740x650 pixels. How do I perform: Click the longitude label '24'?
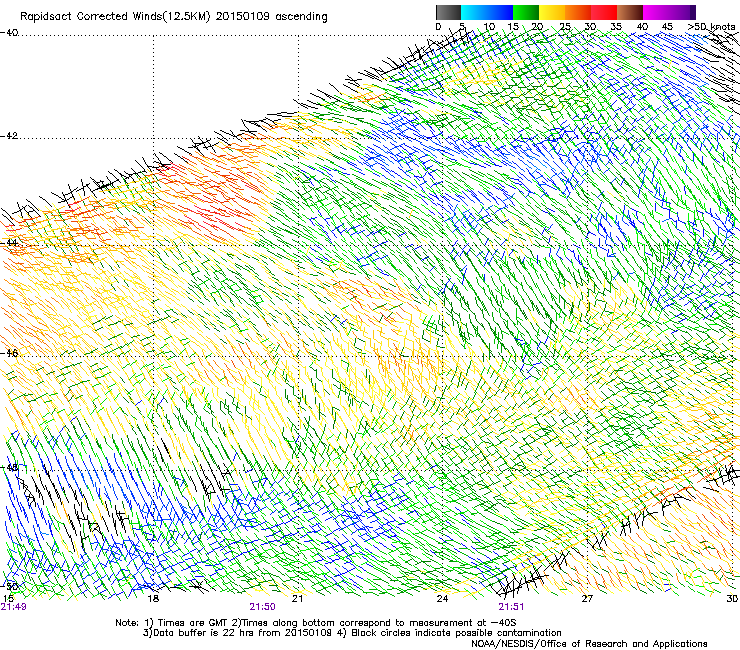click(x=442, y=598)
